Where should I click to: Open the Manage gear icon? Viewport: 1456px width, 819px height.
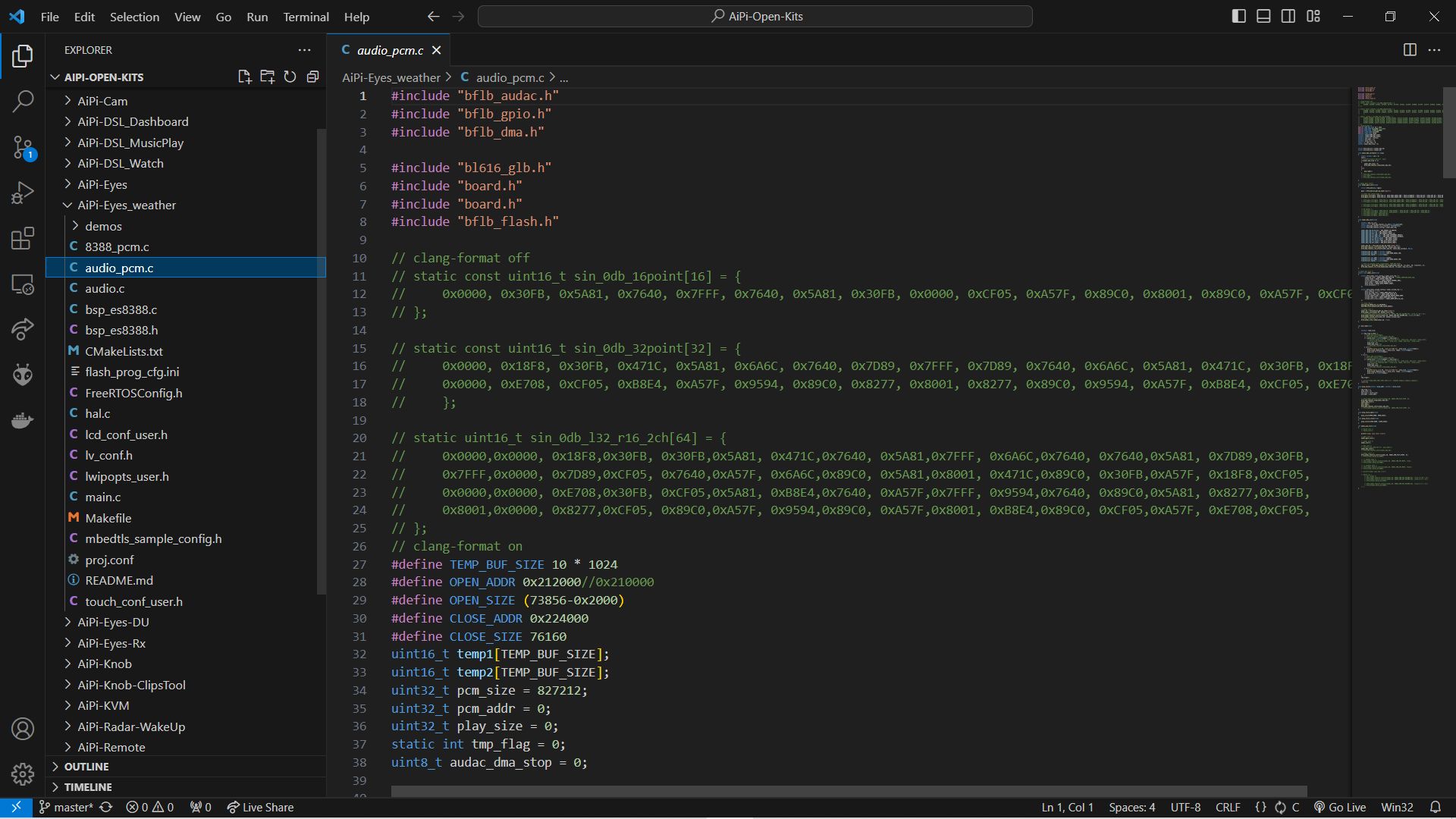pyautogui.click(x=23, y=774)
